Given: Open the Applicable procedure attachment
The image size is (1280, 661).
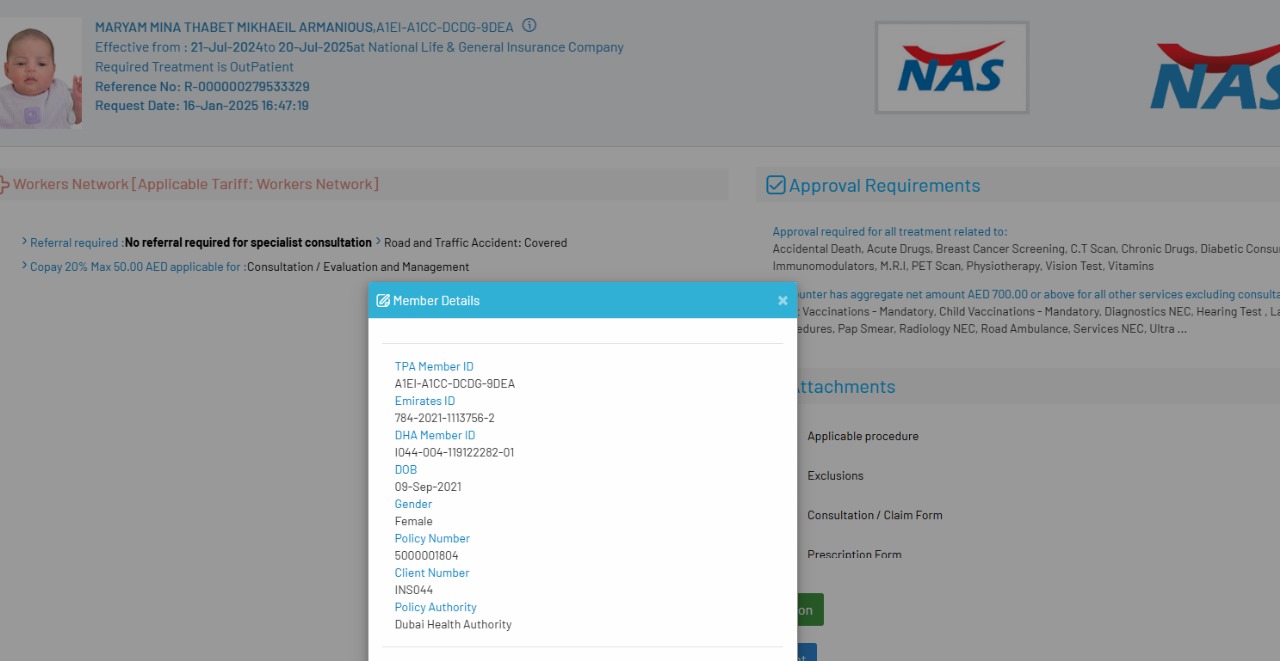Looking at the screenshot, I should [863, 436].
